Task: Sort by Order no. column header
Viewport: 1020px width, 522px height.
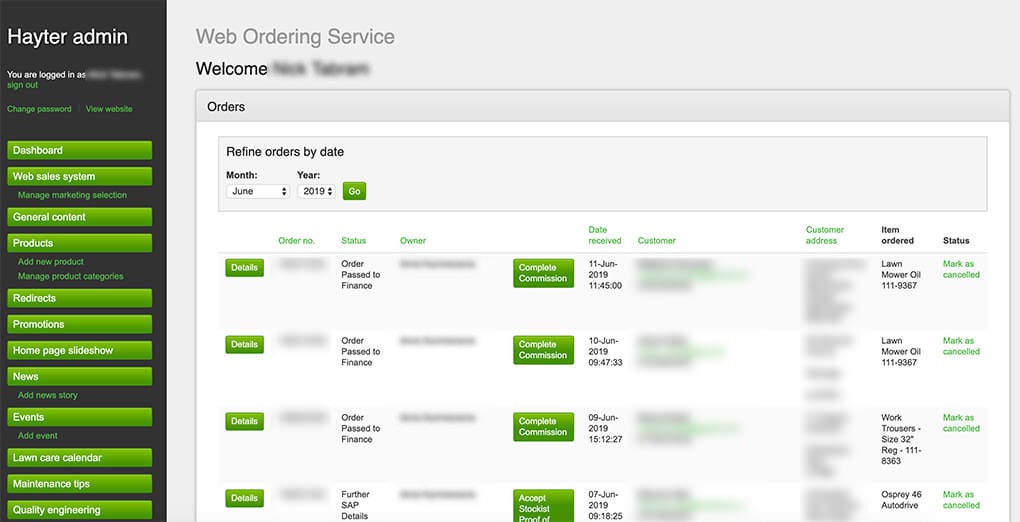Action: coord(297,241)
